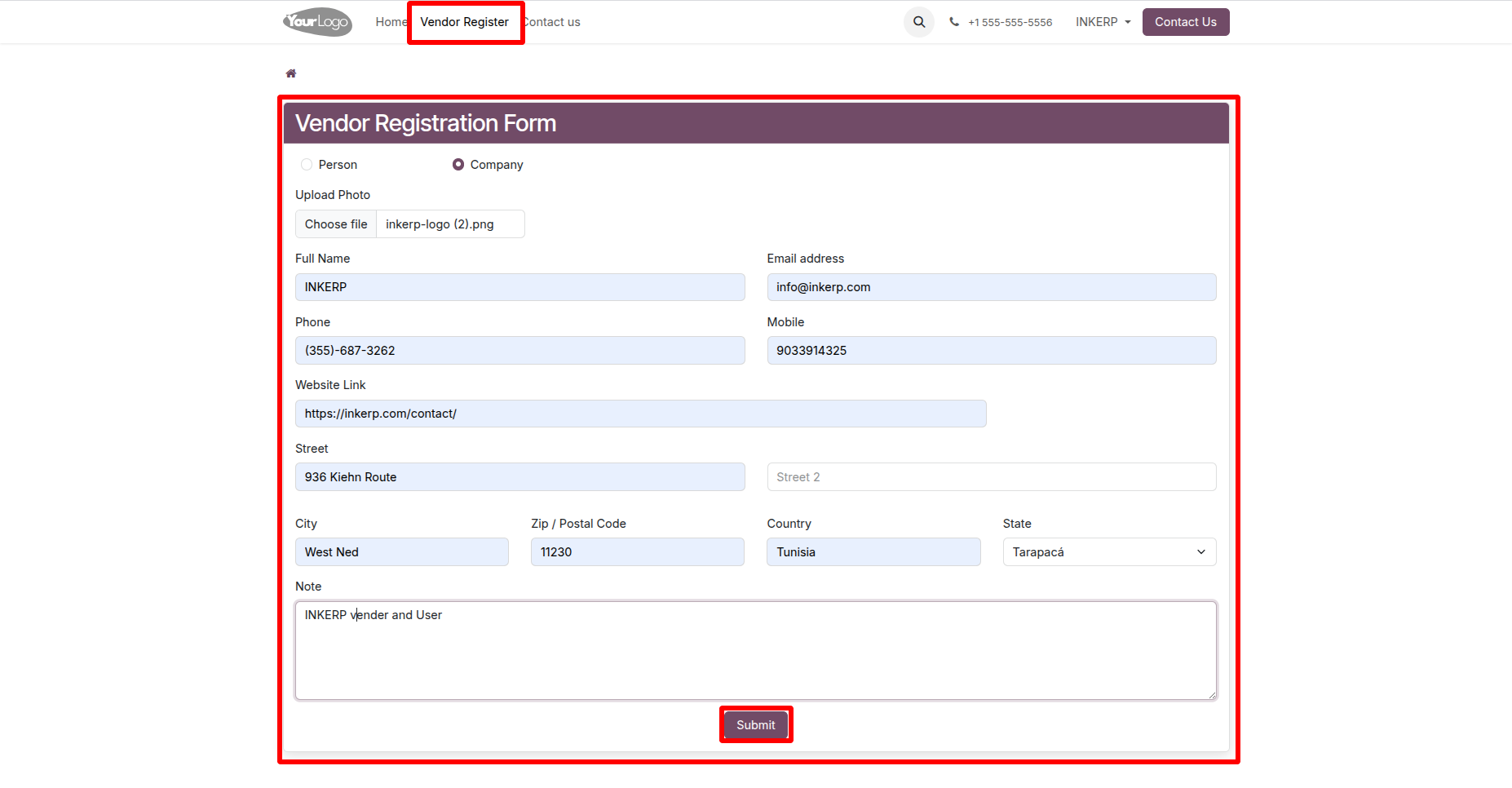Screen dimensions: 1512x788
Task: Open the Contact us menu link
Action: click(x=552, y=22)
